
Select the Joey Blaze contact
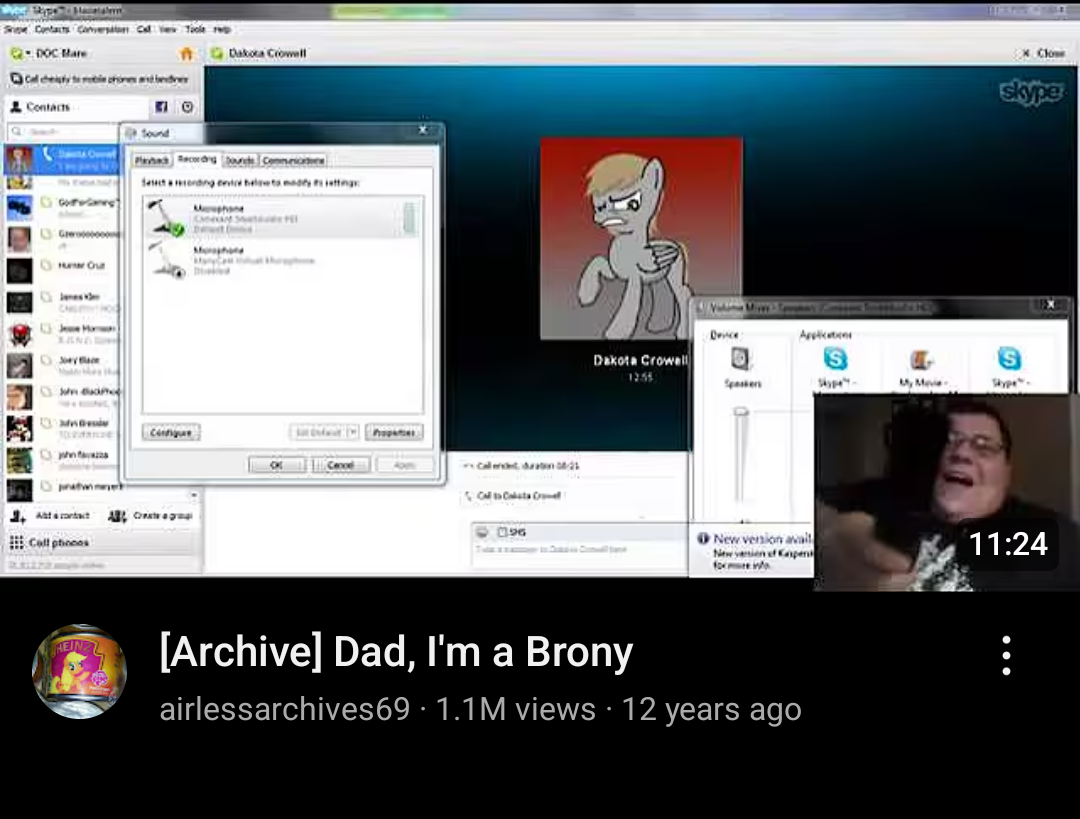coord(62,365)
